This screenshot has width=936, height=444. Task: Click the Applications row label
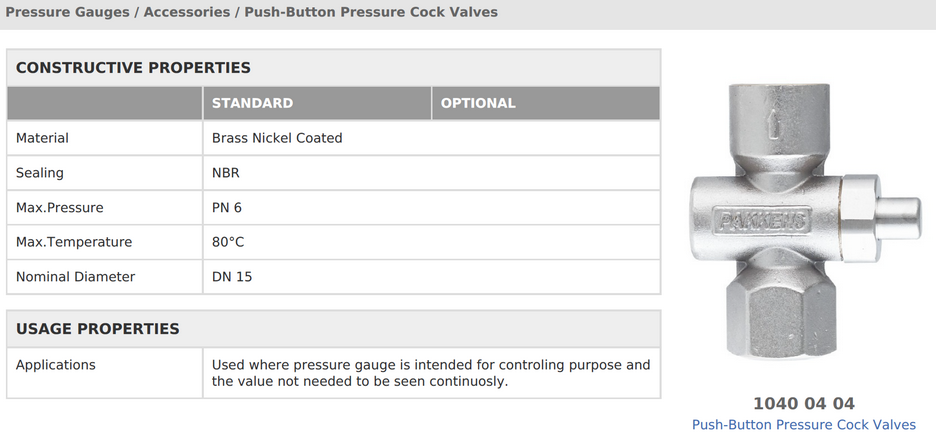[56, 365]
